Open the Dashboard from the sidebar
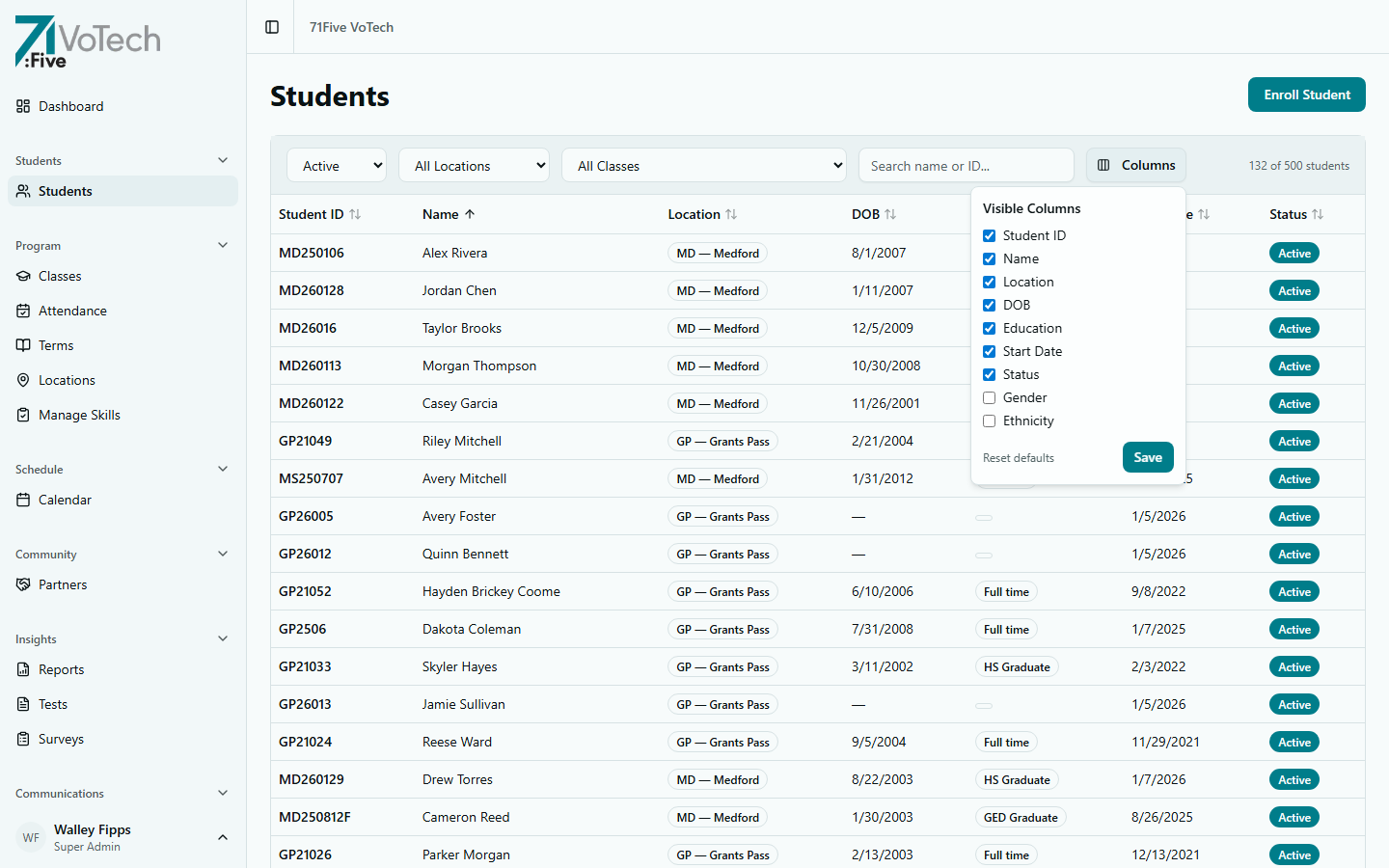The height and width of the screenshot is (868, 1389). [x=69, y=106]
